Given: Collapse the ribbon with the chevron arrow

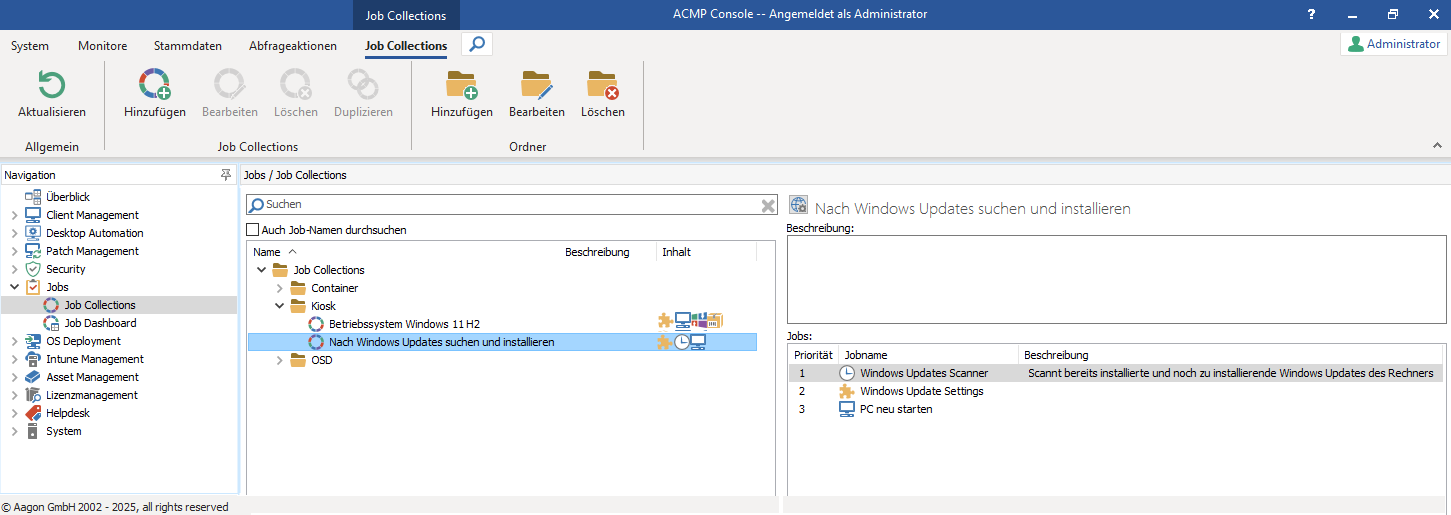Looking at the screenshot, I should pyautogui.click(x=1437, y=146).
